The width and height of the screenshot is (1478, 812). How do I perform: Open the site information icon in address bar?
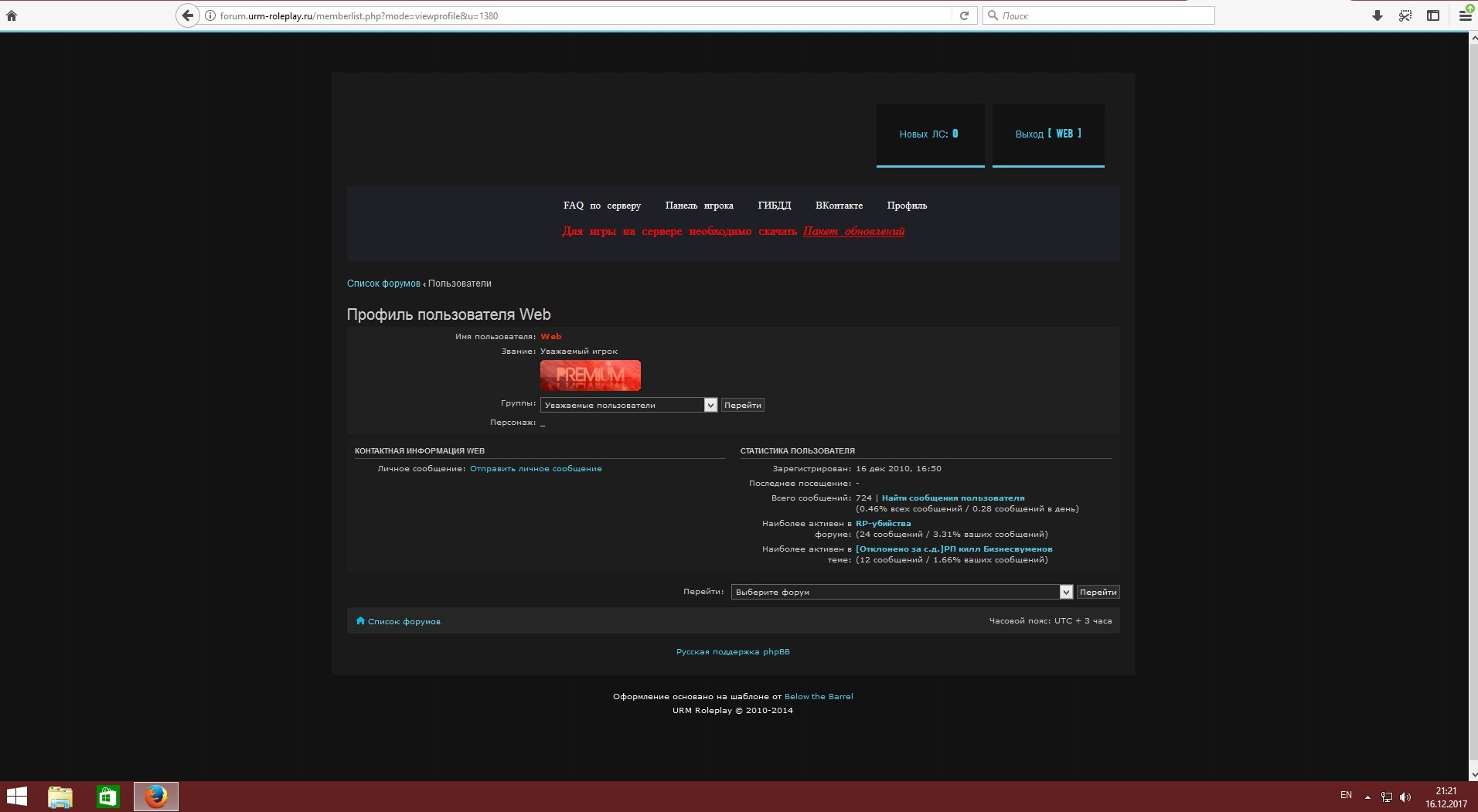tap(209, 15)
